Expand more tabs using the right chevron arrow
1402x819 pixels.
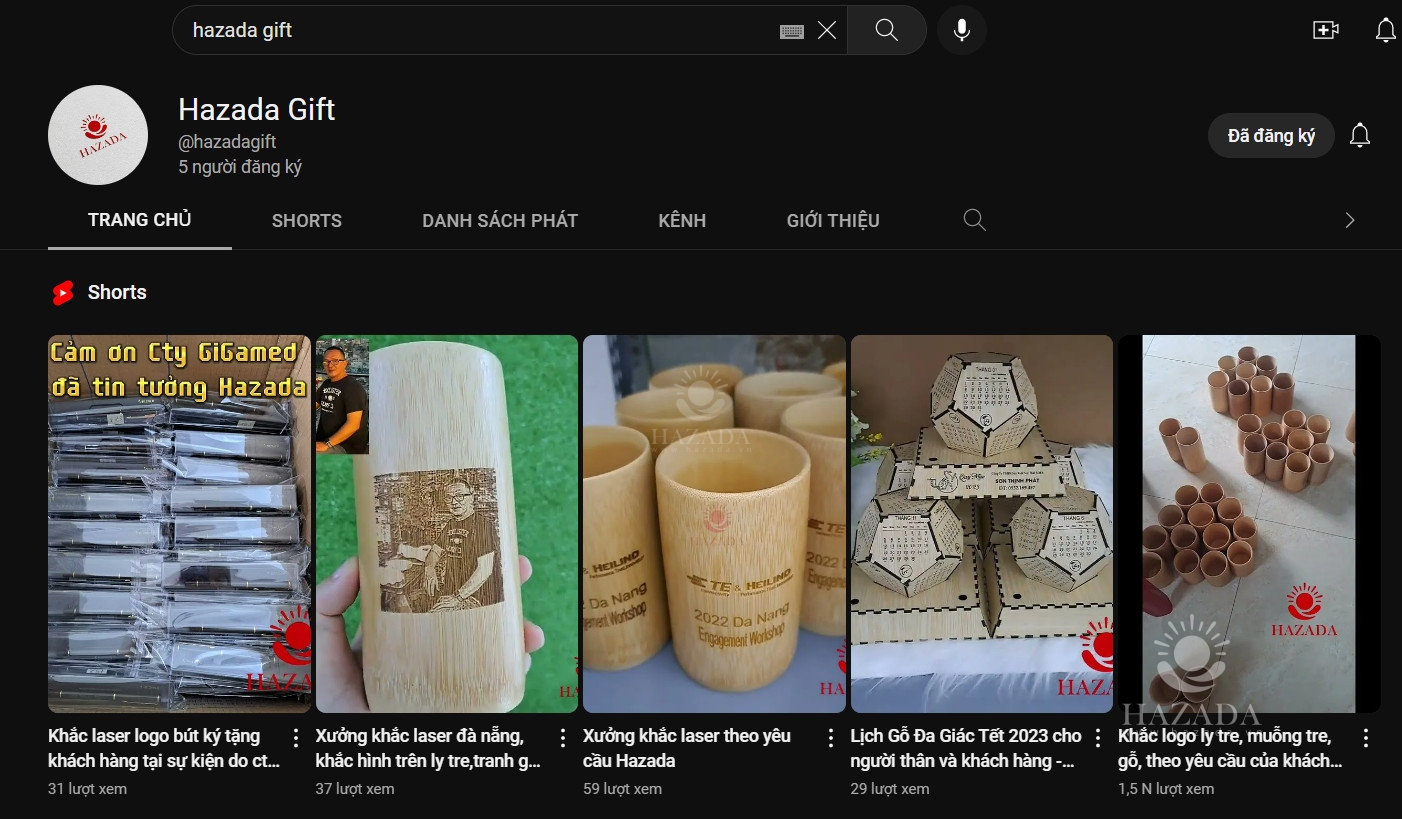pos(1350,219)
